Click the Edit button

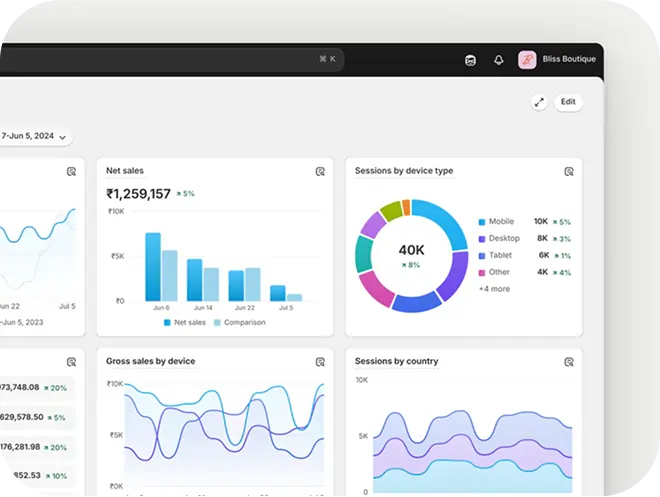point(568,102)
